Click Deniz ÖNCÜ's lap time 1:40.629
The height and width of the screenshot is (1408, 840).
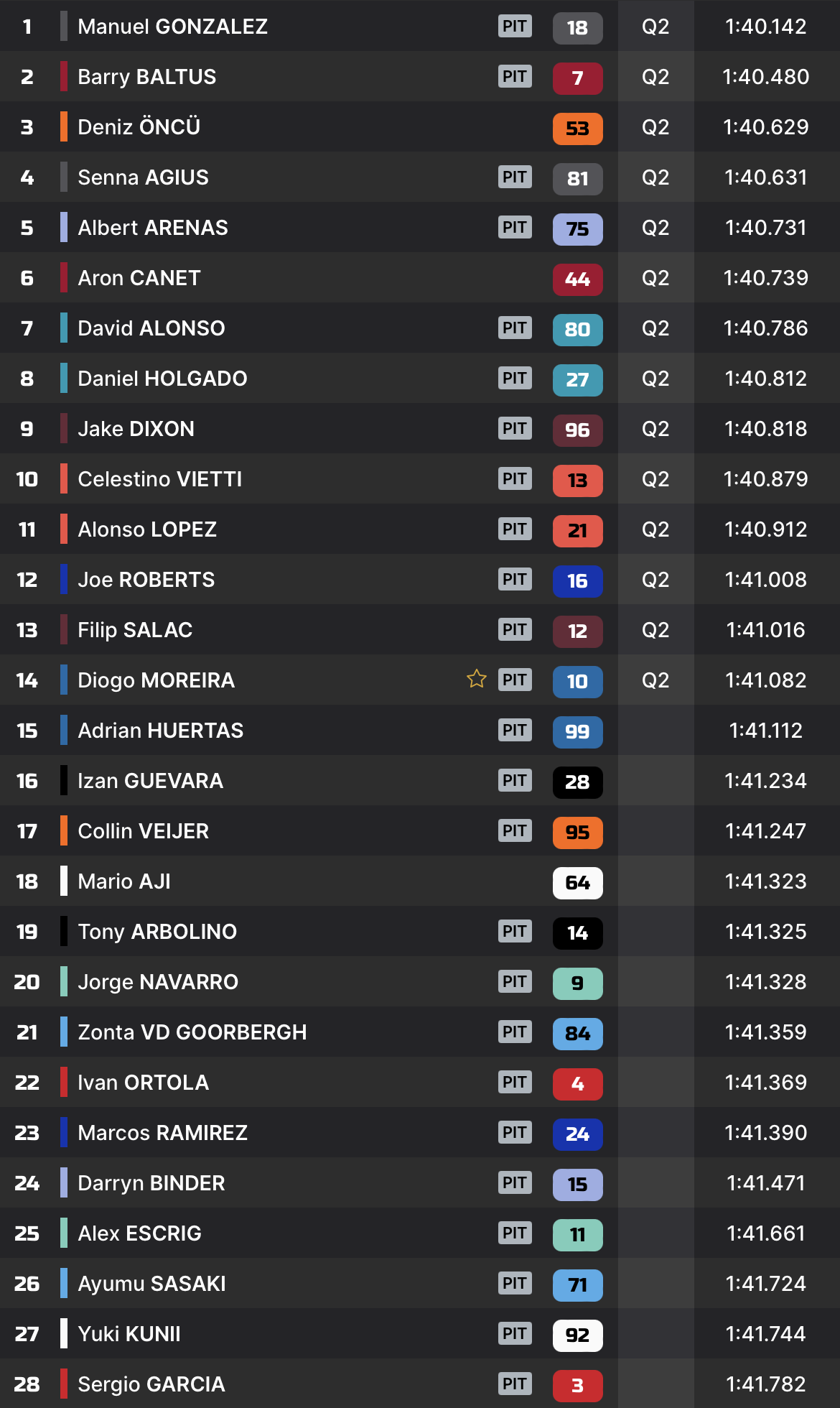pos(765,127)
